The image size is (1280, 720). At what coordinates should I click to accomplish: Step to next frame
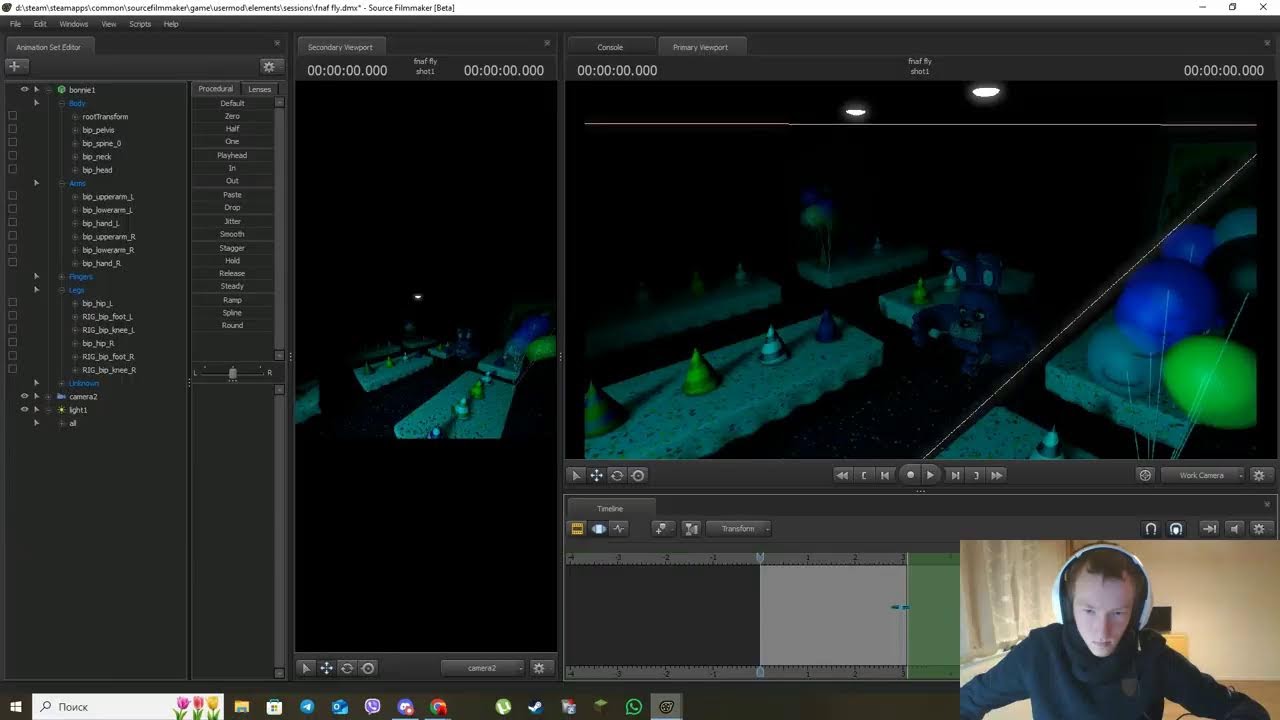(955, 475)
